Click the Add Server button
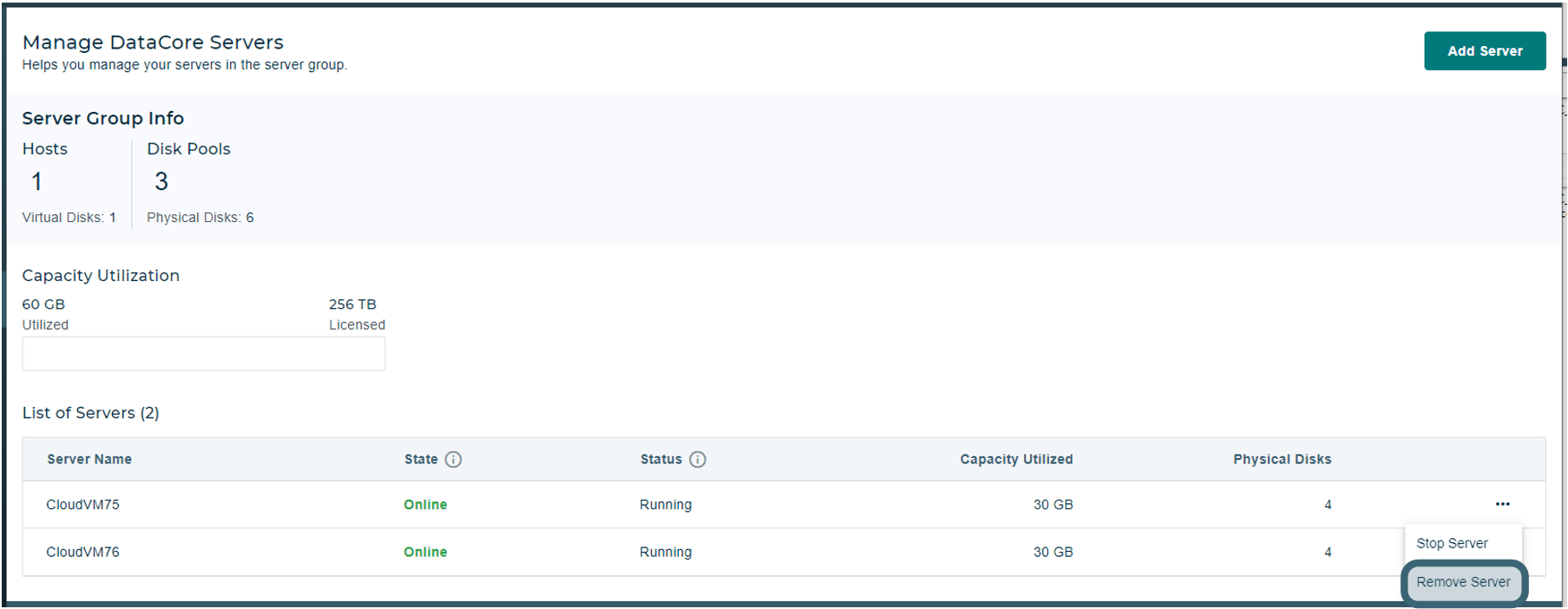The width and height of the screenshot is (1568, 609). coord(1484,51)
